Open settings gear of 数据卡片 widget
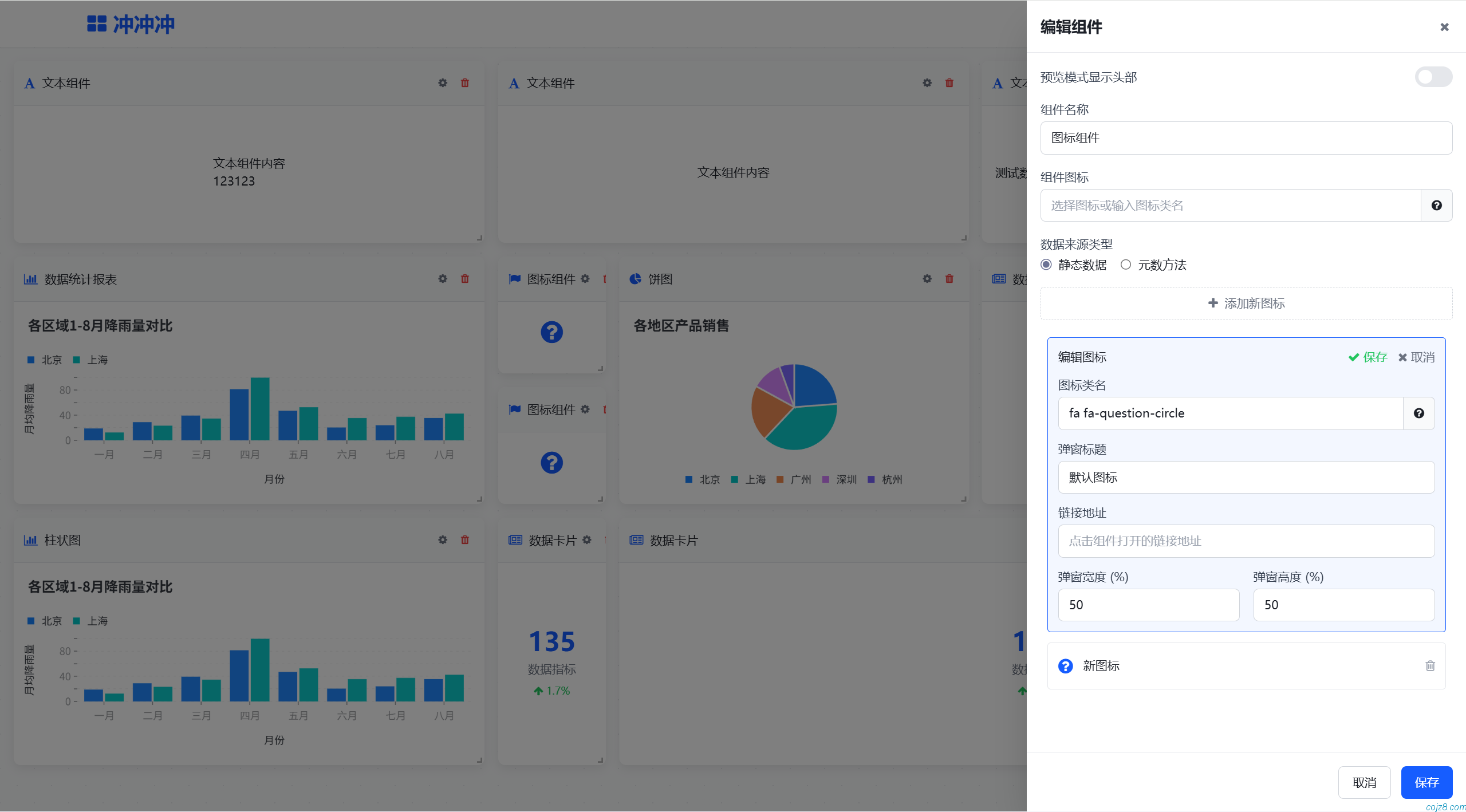 point(587,540)
